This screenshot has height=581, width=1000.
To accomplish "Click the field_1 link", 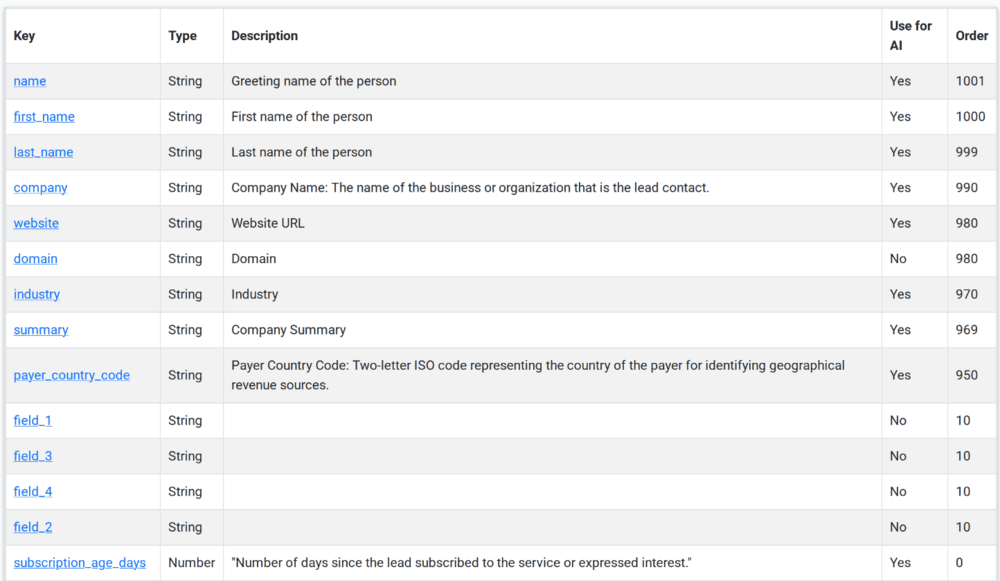I will coord(33,421).
